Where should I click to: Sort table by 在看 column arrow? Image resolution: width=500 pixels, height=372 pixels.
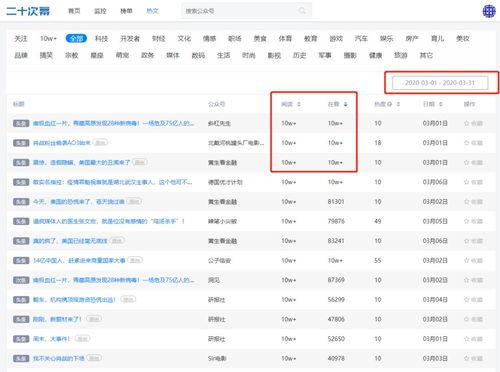[x=345, y=104]
